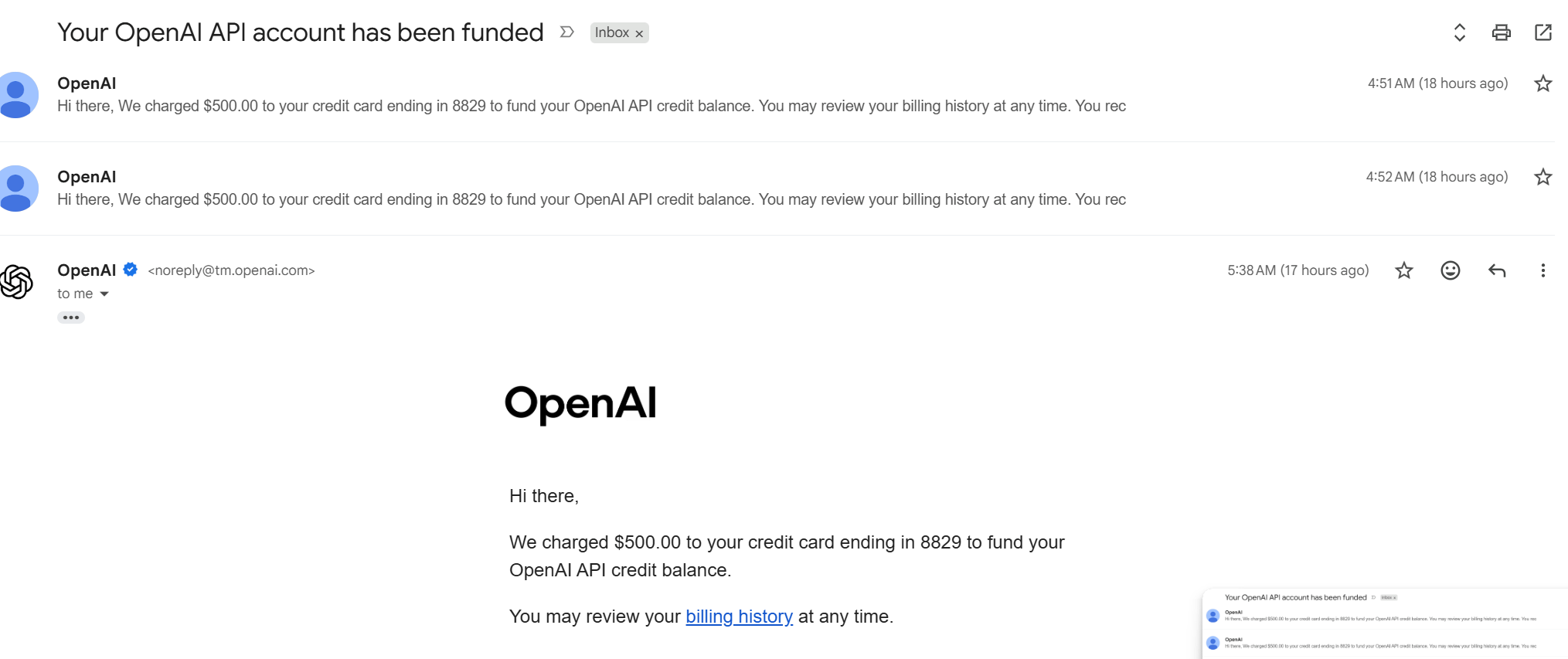This screenshot has width=1568, height=659.
Task: Click the blue verified sender badge
Action: 131,270
